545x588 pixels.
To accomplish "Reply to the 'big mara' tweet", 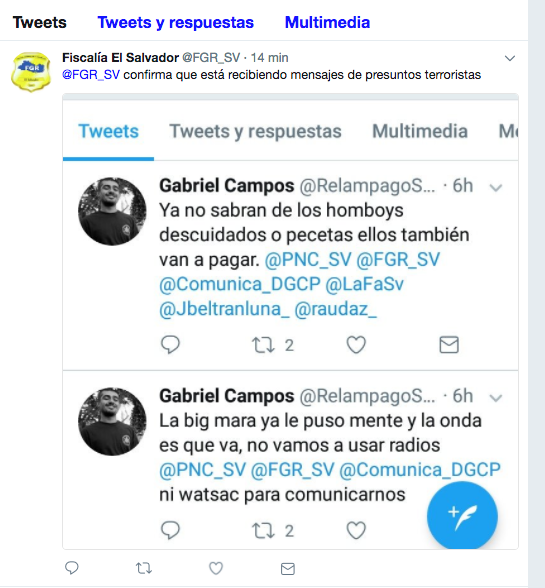I will [170, 531].
